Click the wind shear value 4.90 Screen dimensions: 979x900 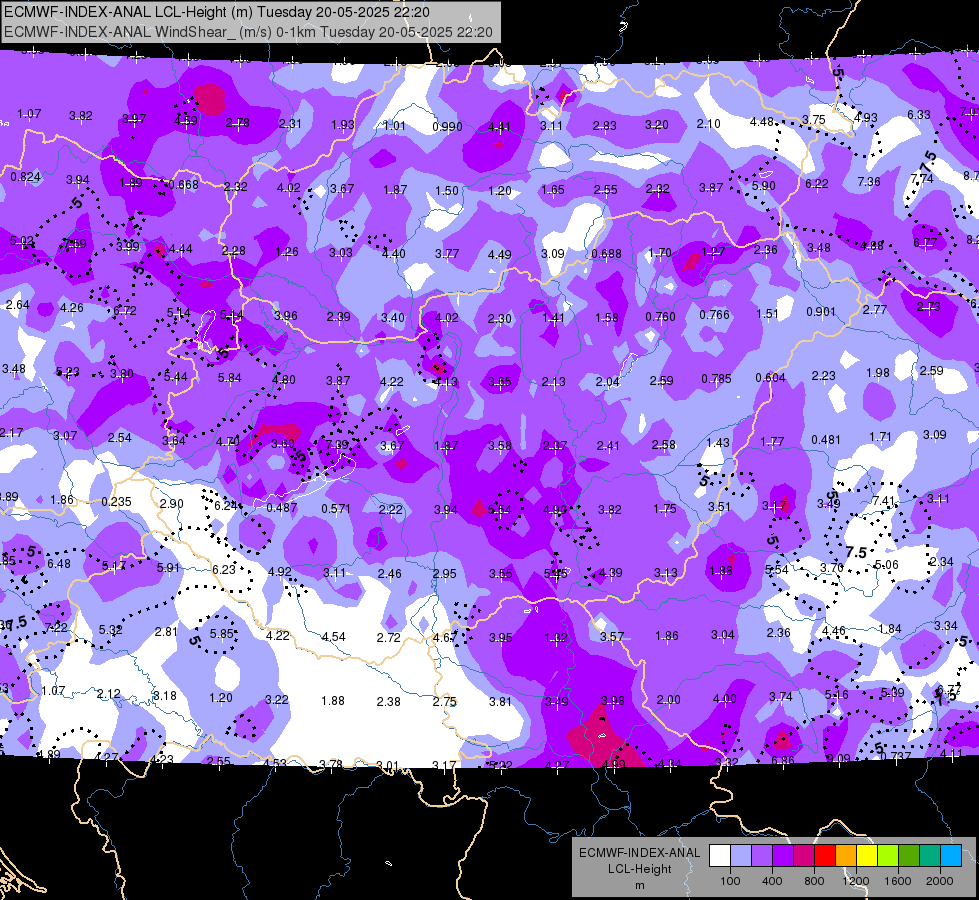pos(554,510)
